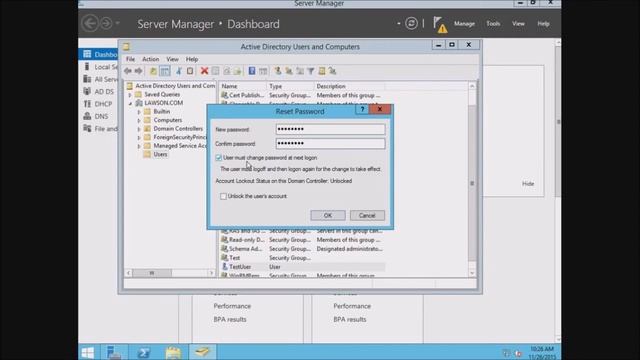
Task: Toggle the Show/Hide Console Tree icon
Action: 165,71
